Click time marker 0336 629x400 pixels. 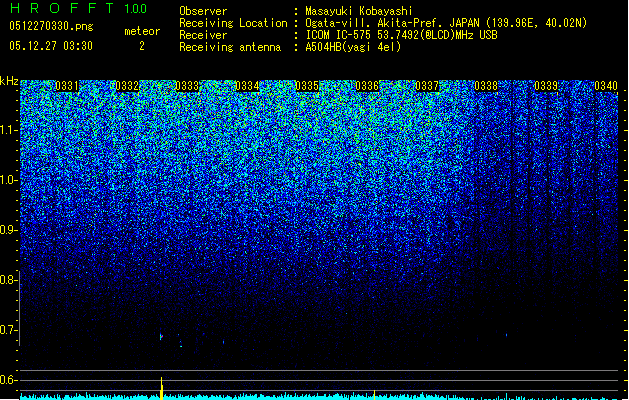367,86
